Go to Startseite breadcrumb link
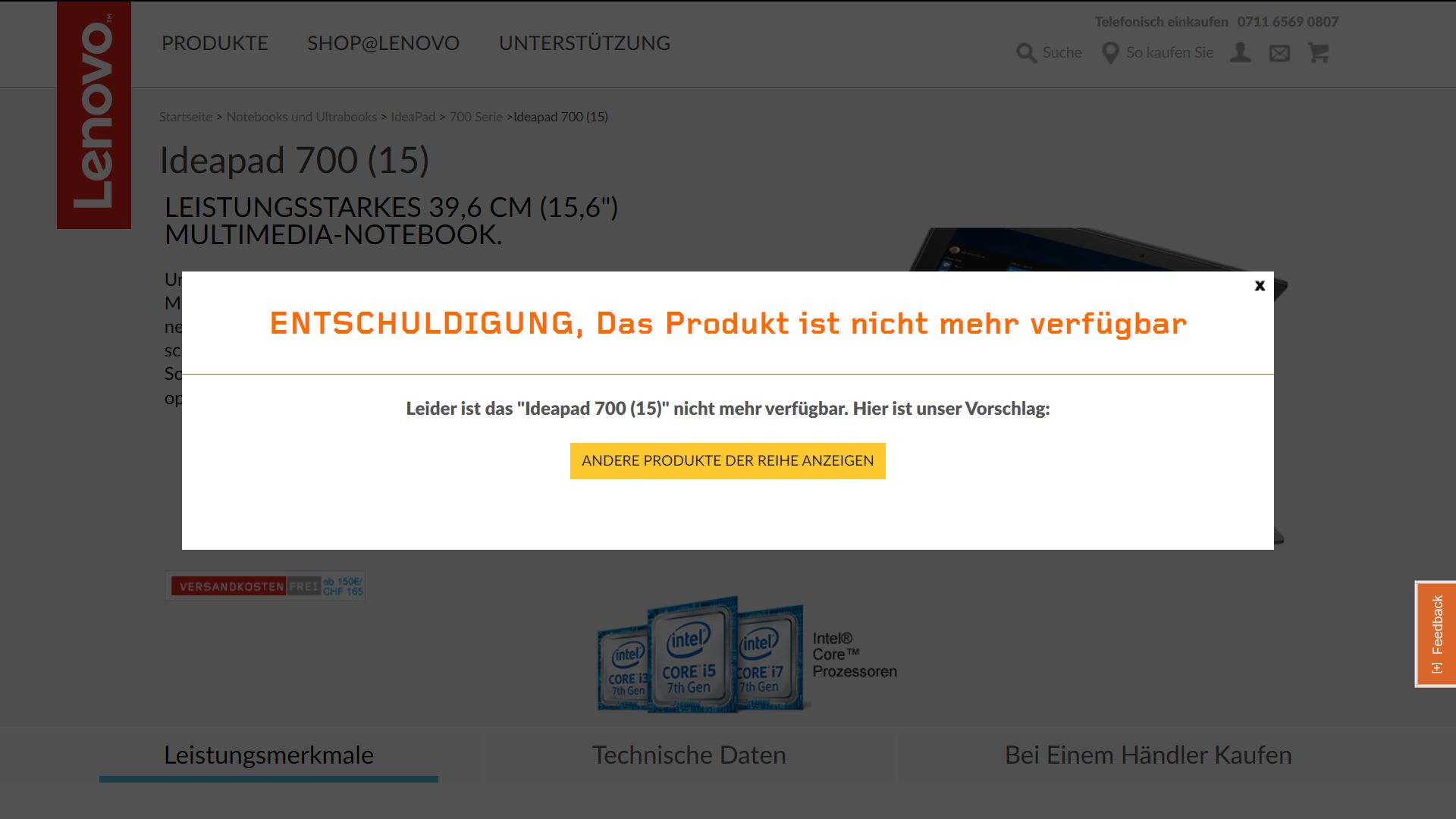Screen dimensions: 1456x819 tap(186, 117)
